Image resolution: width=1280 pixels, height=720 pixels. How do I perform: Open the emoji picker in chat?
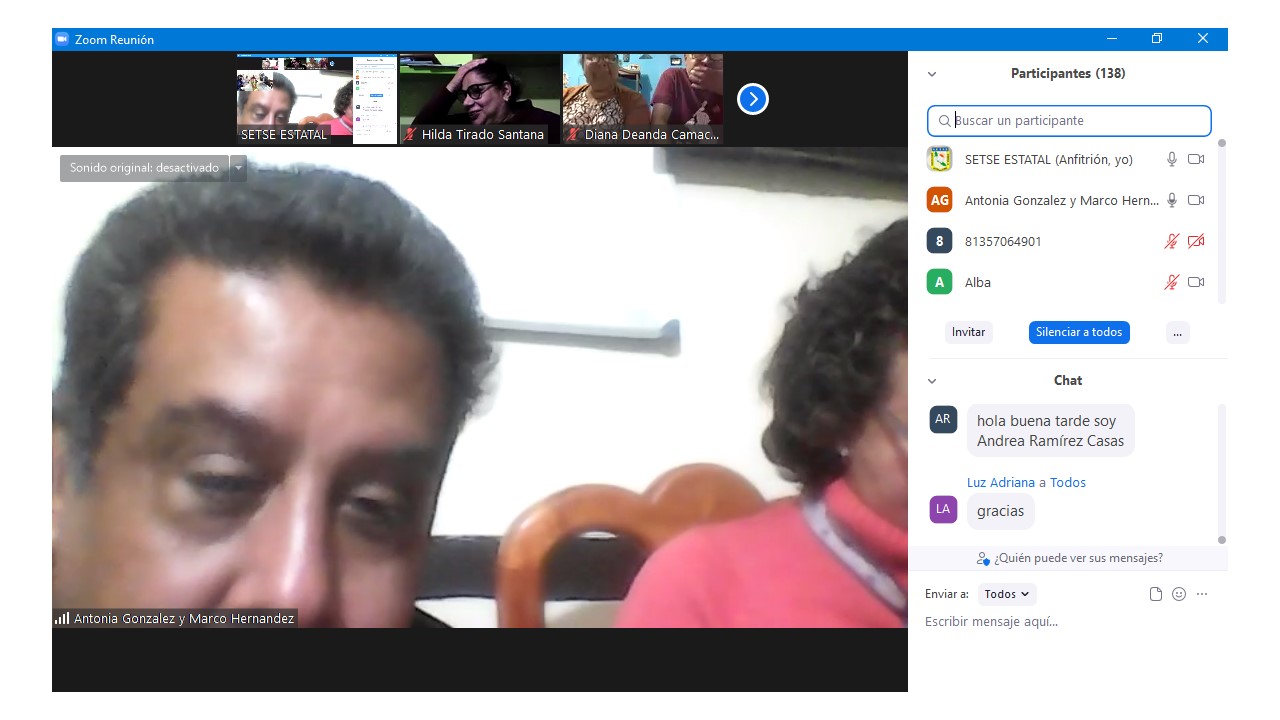(x=1179, y=594)
